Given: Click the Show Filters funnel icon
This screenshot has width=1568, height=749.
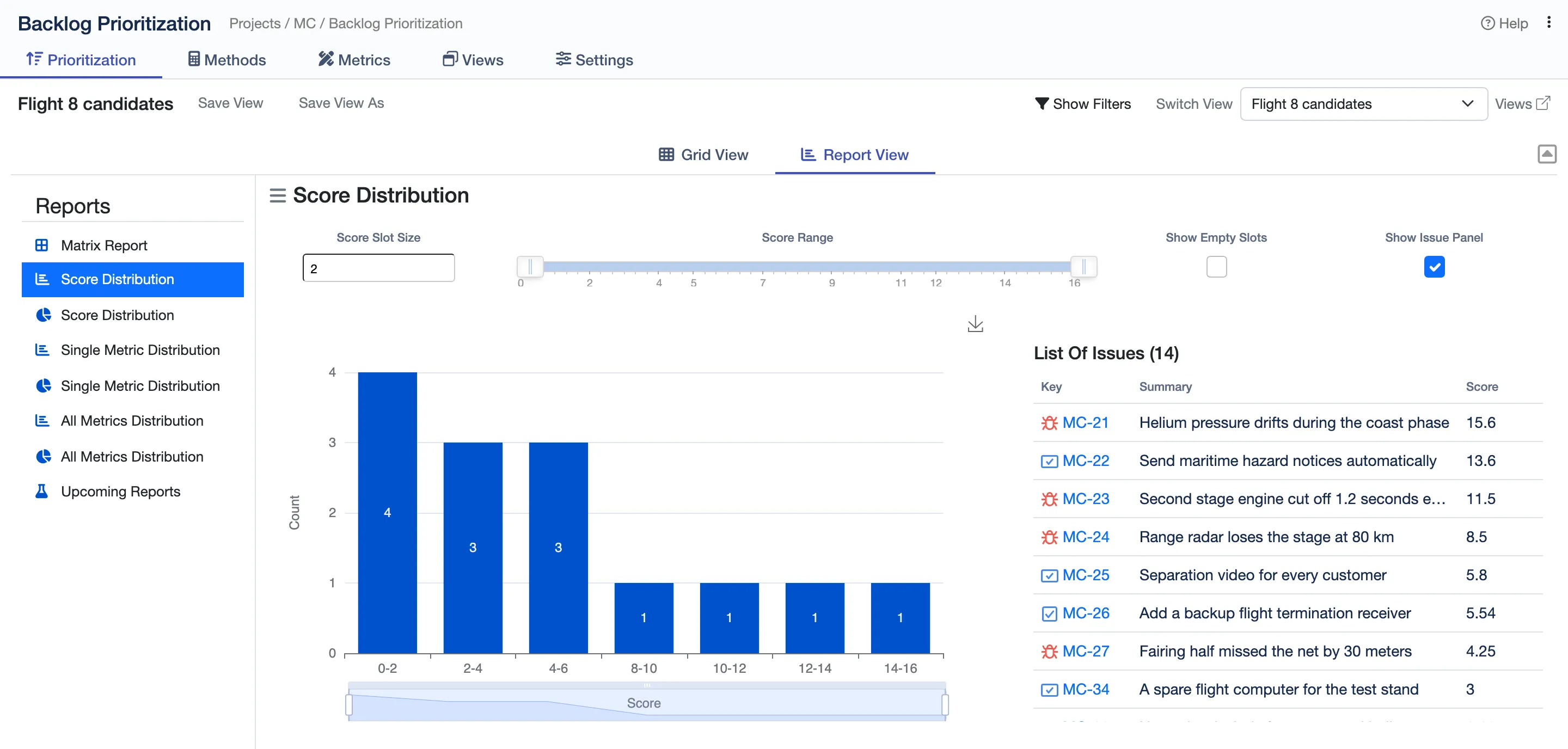Looking at the screenshot, I should click(1042, 104).
